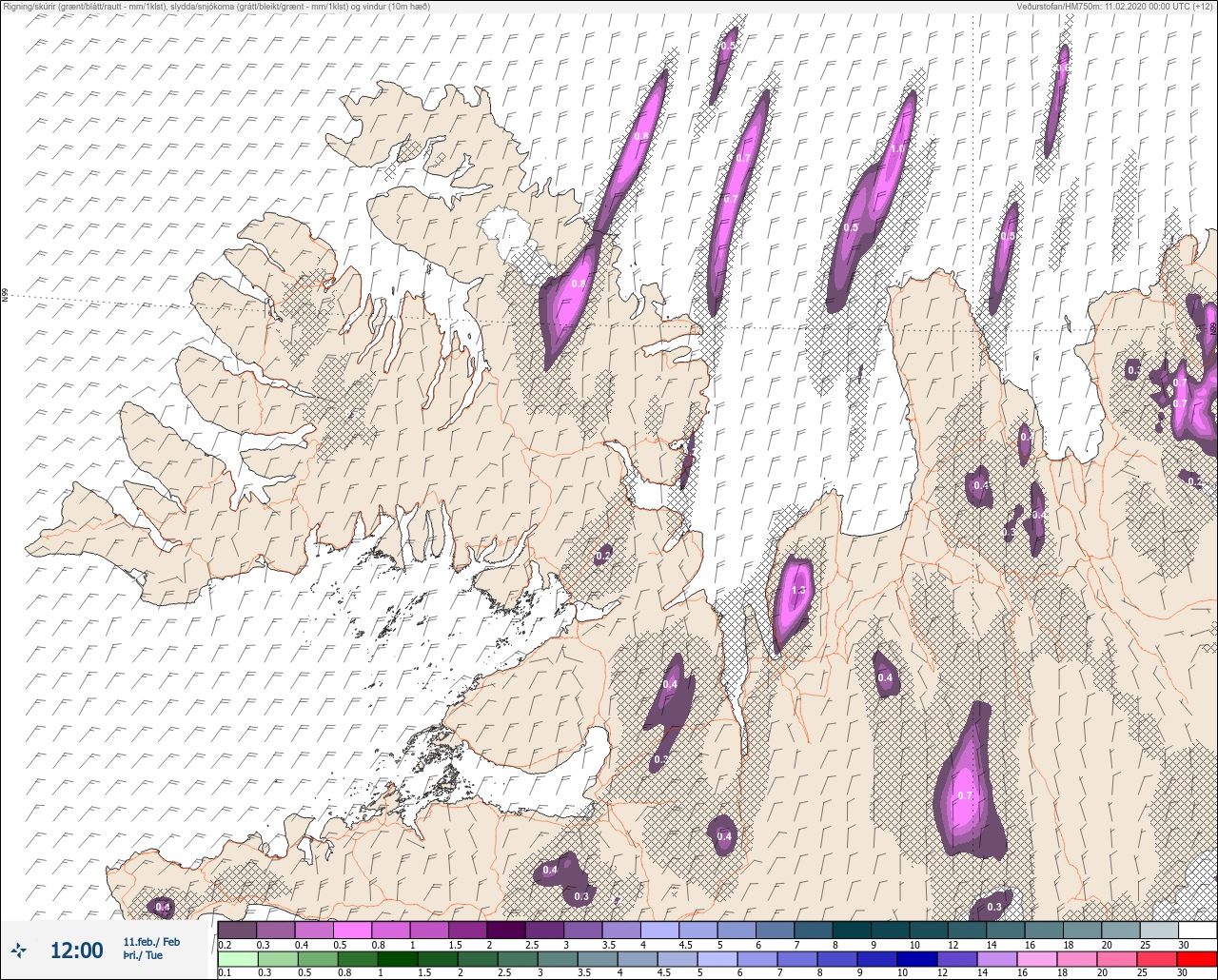Click the 1.3 precipitation value on map
This screenshot has width=1218, height=980.
(x=798, y=590)
